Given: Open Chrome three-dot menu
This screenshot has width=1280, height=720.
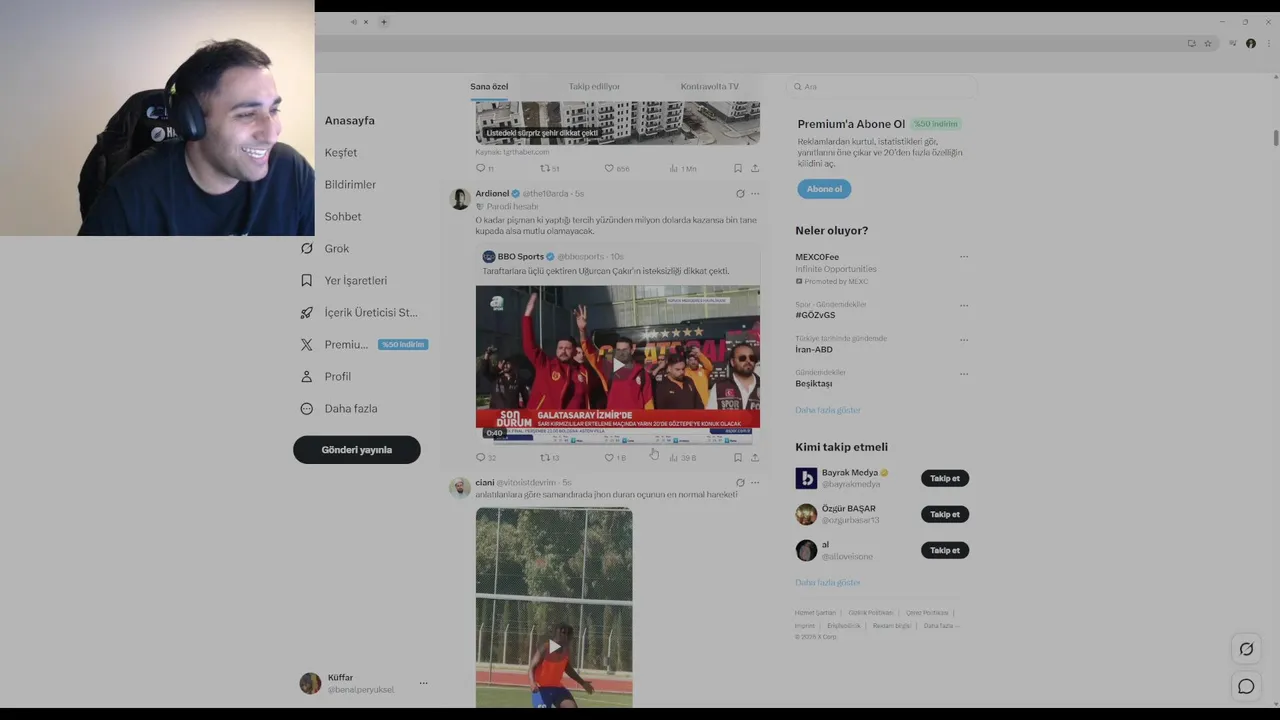Looking at the screenshot, I should click(x=1269, y=43).
